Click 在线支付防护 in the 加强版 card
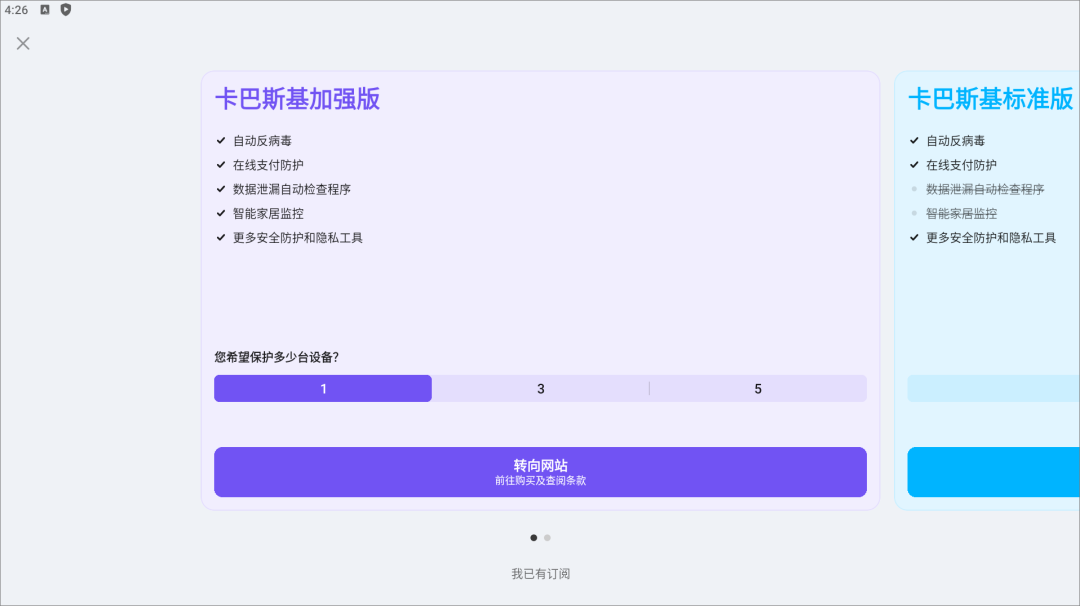This screenshot has height=606, width=1080. (268, 165)
